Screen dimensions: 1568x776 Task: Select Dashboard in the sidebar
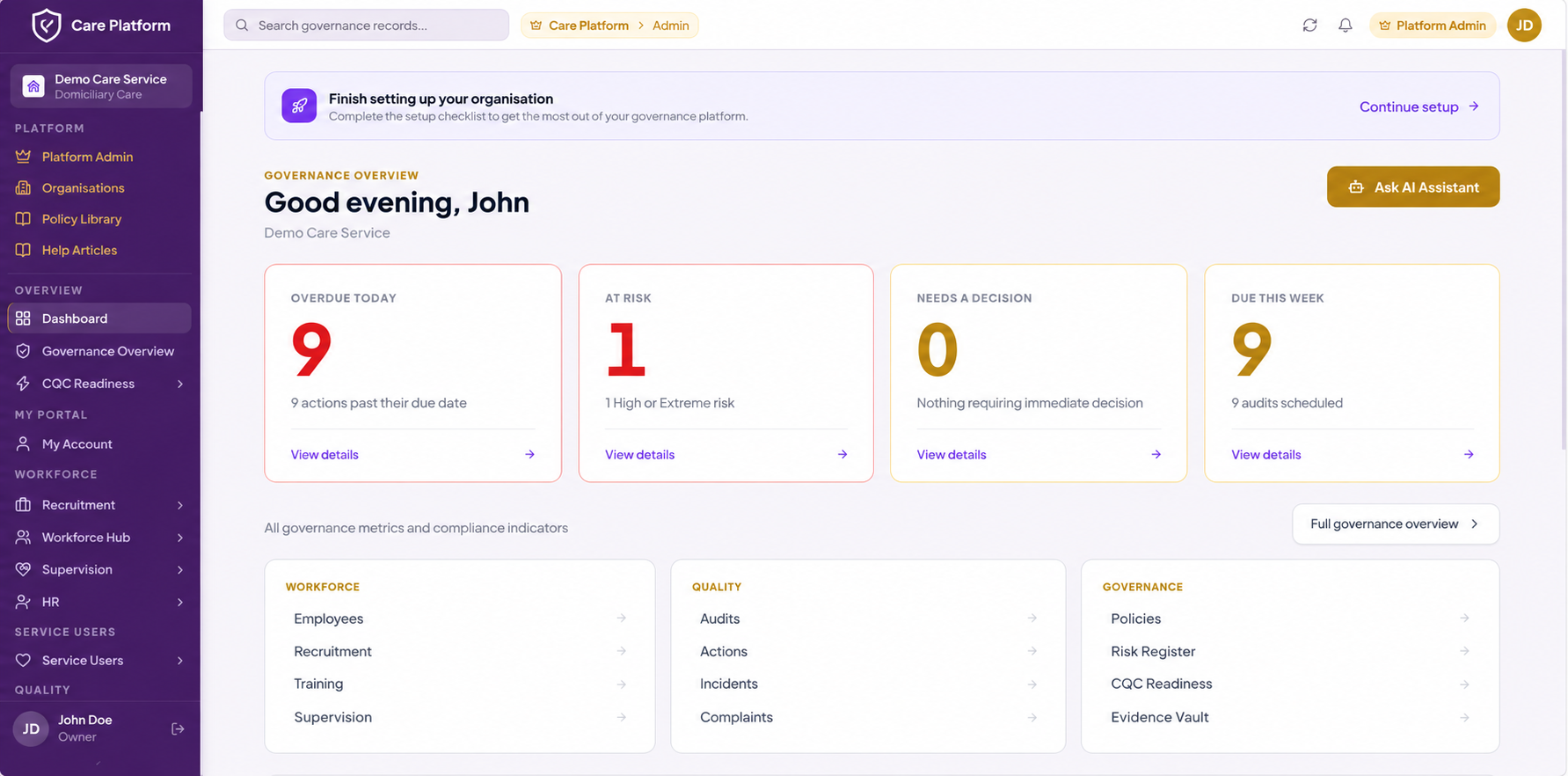pyautogui.click(x=99, y=318)
